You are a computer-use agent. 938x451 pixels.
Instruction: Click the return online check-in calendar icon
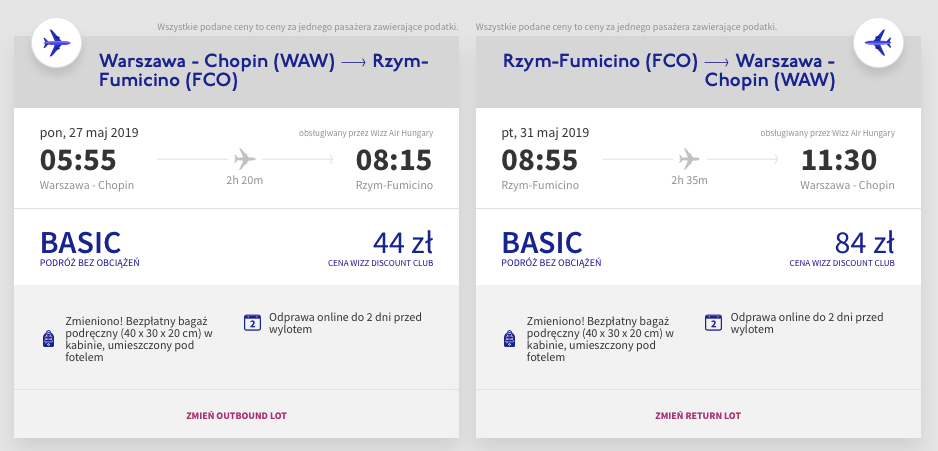coord(714,322)
